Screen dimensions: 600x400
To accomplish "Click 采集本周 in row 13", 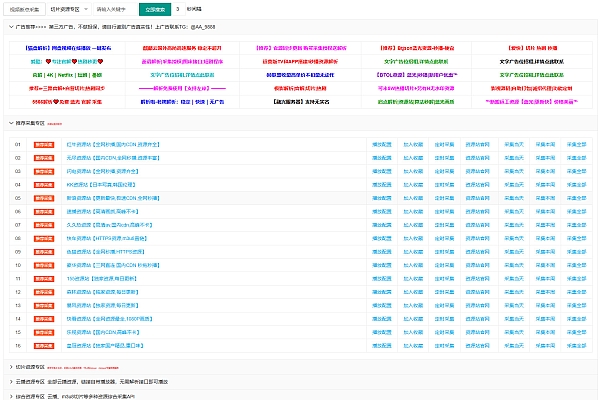I will point(545,305).
